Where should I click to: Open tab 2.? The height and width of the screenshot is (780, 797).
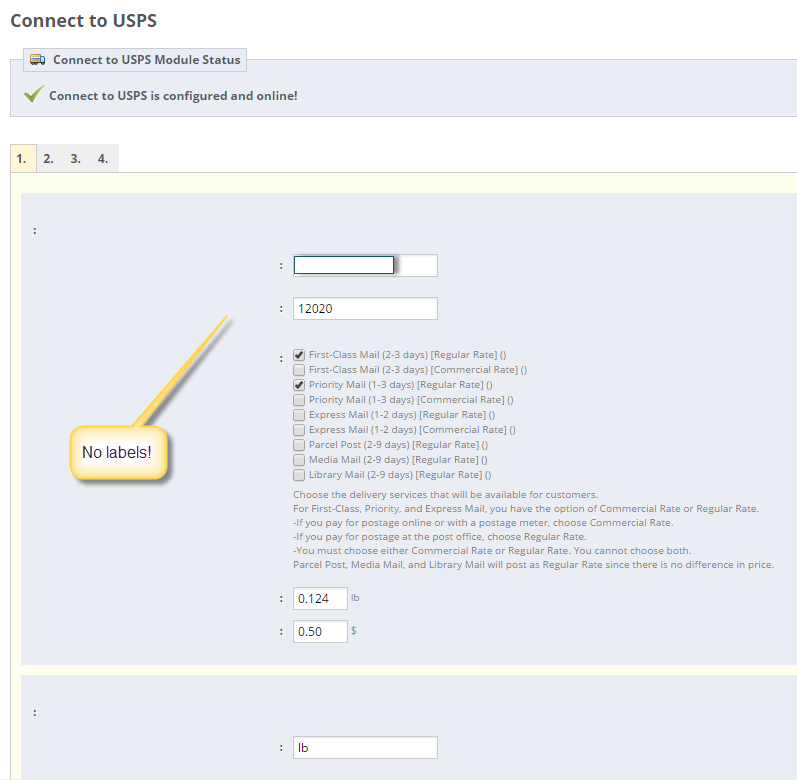(48, 159)
